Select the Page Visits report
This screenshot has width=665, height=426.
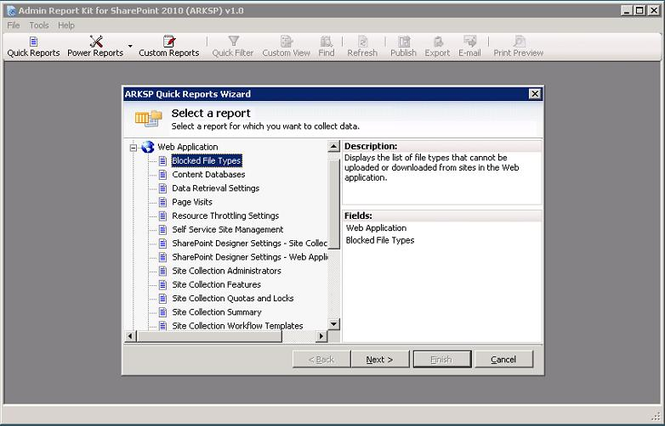pyautogui.click(x=192, y=202)
